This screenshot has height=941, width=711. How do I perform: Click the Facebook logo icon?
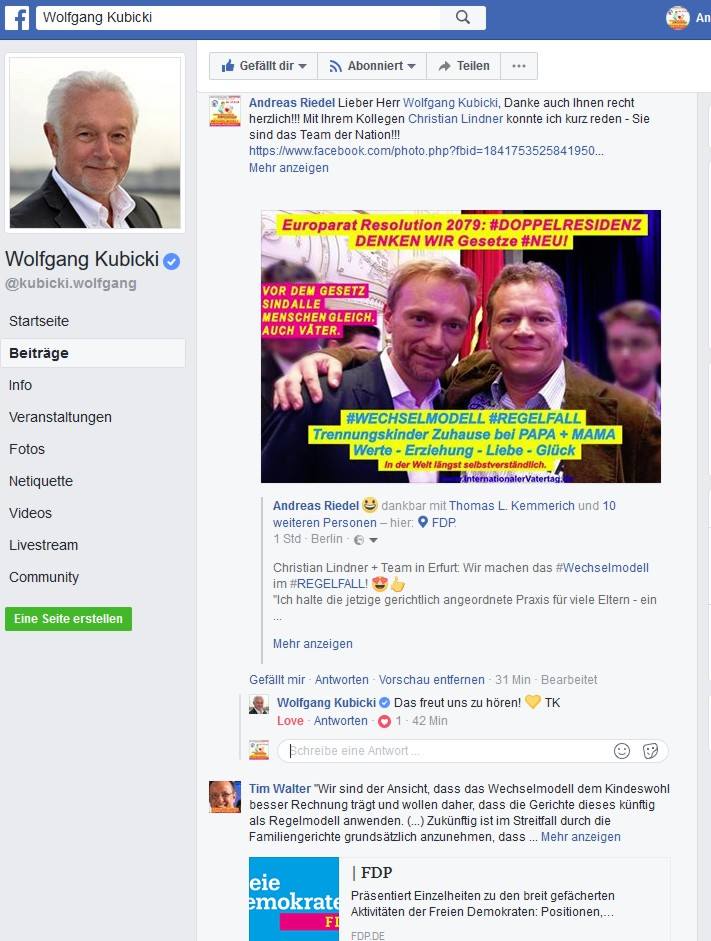click(x=17, y=18)
